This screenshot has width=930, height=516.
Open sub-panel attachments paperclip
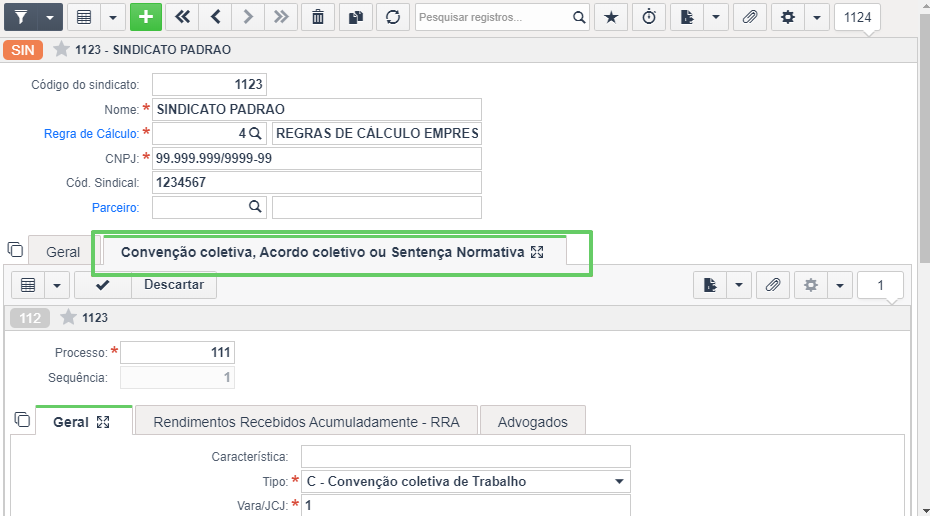click(773, 285)
